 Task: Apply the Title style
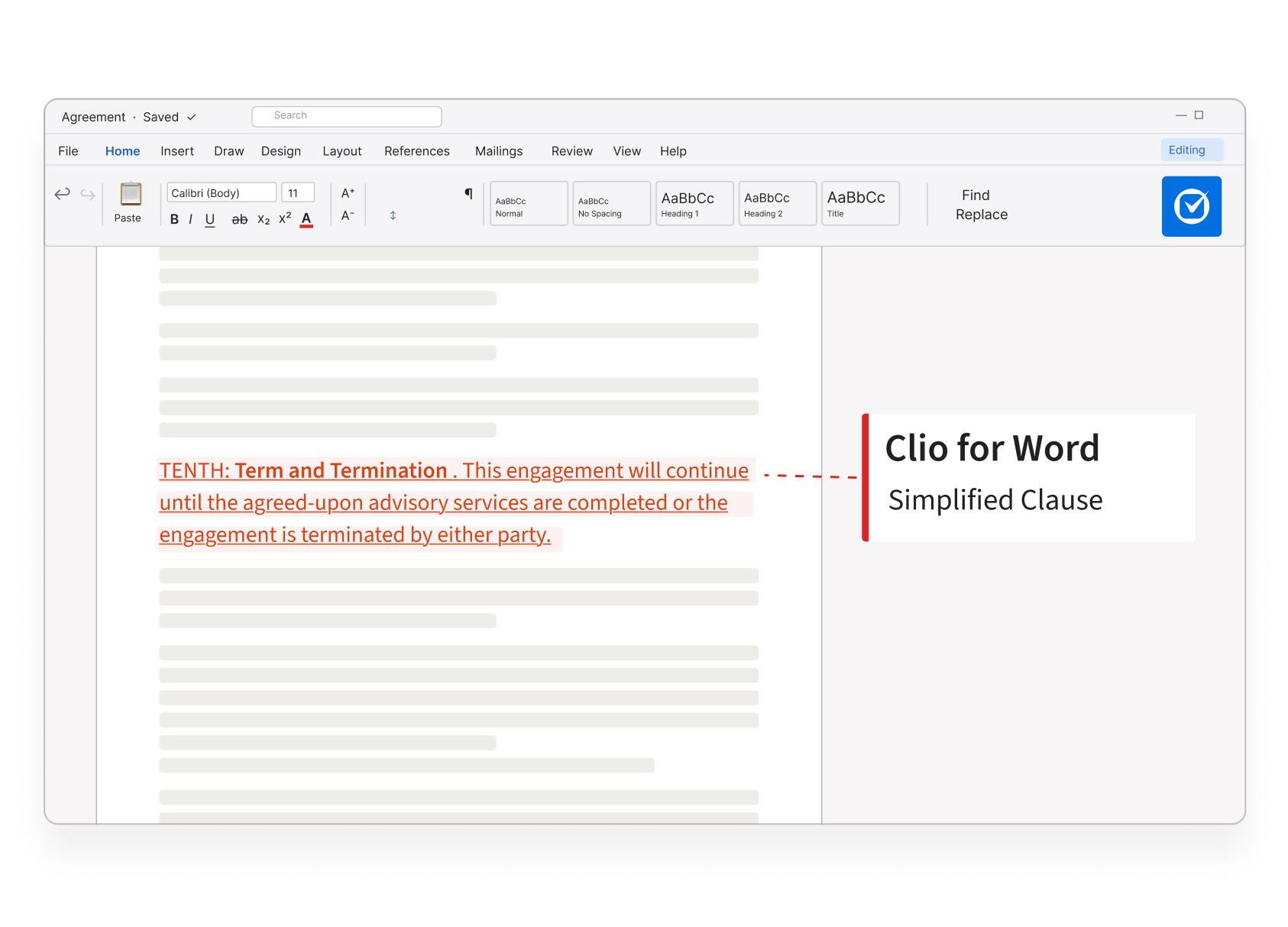860,203
